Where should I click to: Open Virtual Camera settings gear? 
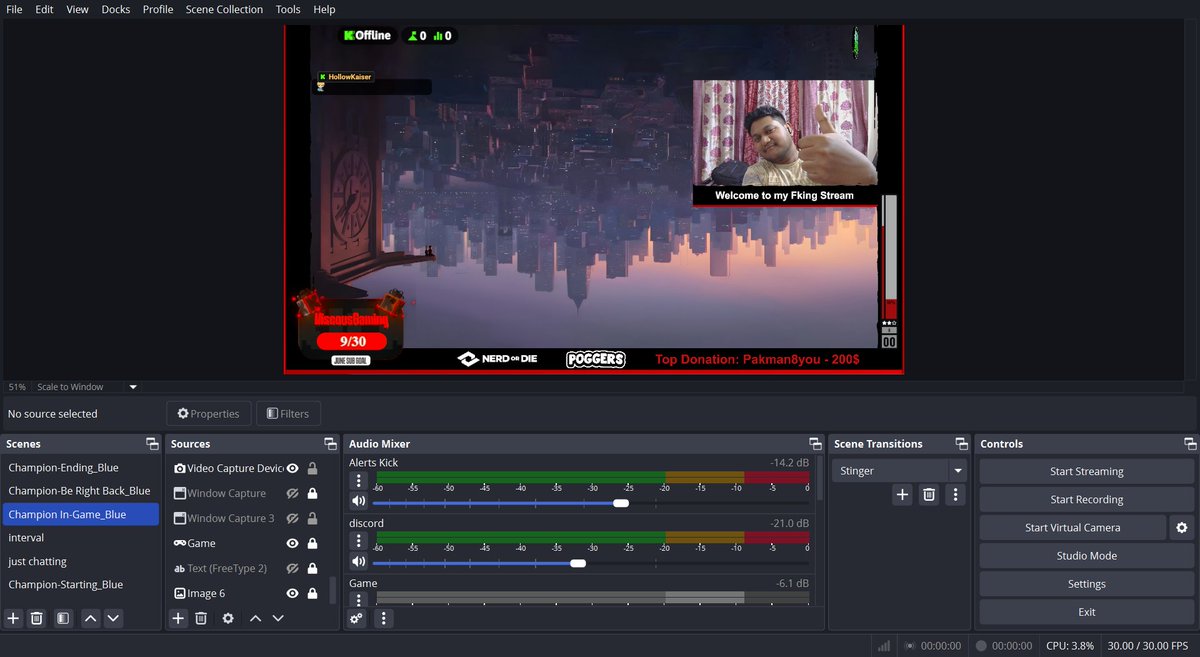pos(1181,528)
